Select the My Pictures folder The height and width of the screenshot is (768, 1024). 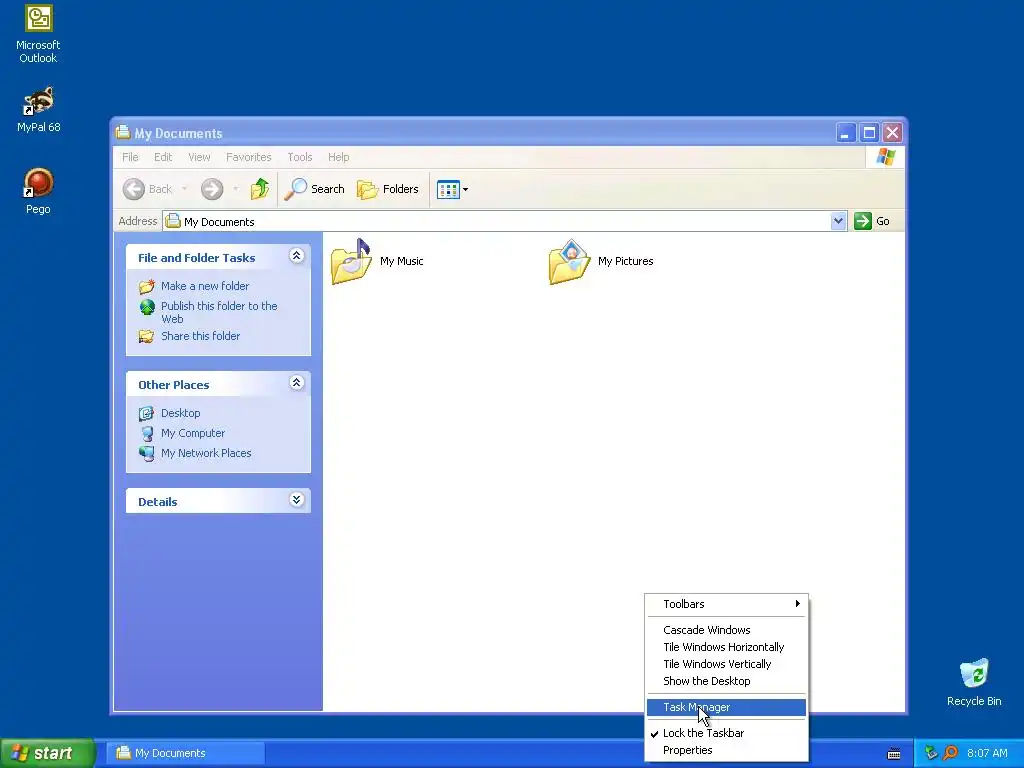tap(601, 261)
